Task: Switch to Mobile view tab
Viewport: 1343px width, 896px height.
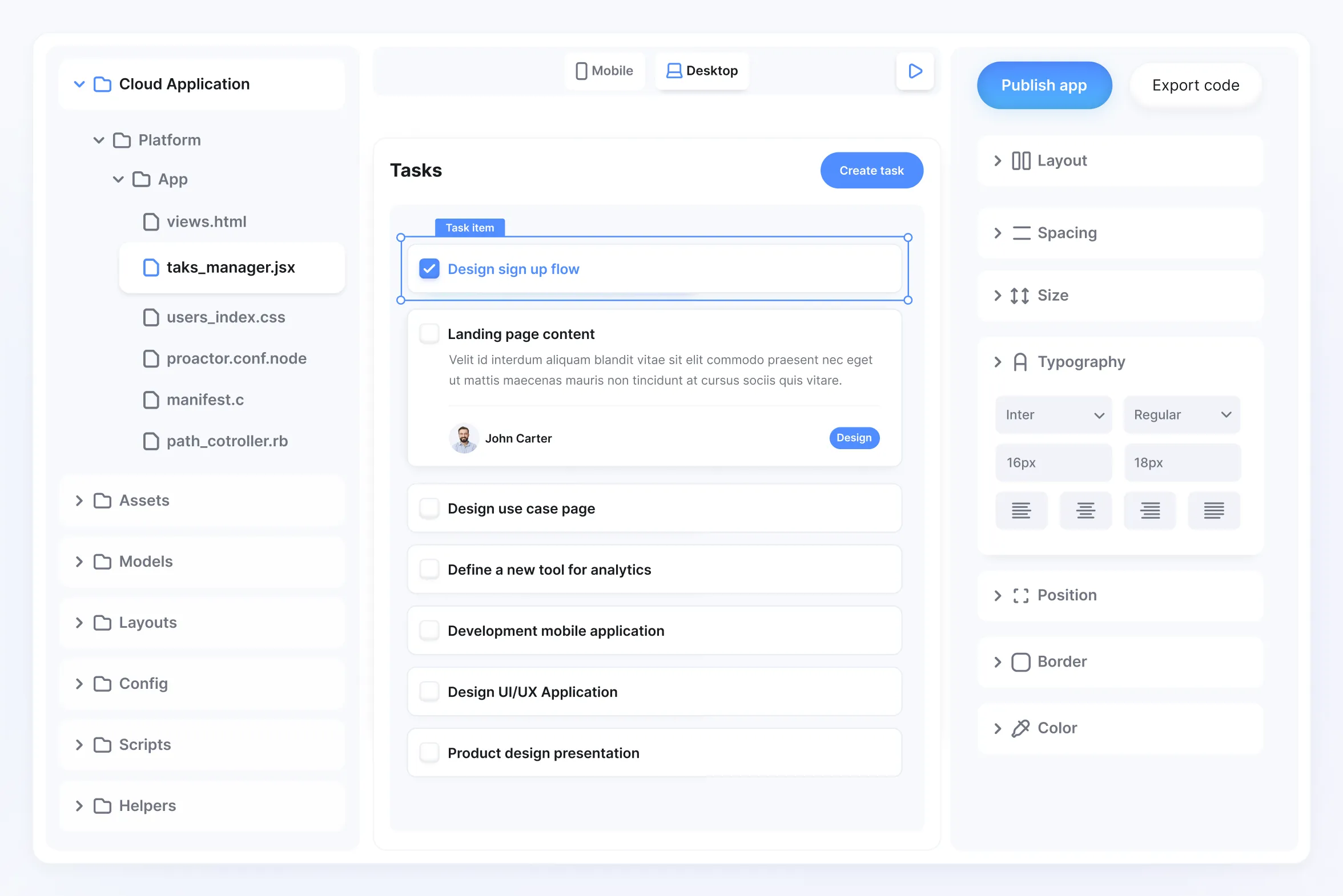Action: pyautogui.click(x=601, y=70)
